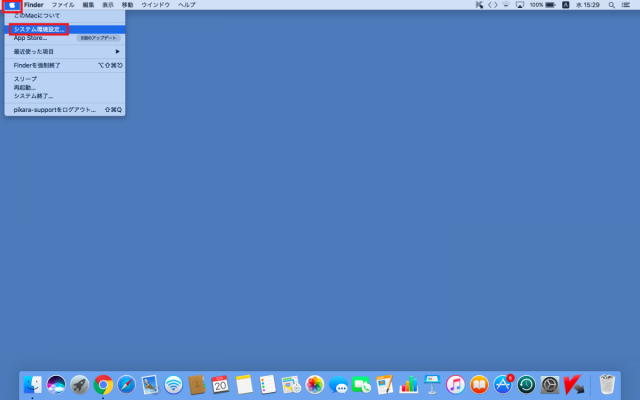
Task: Open the Trash in the Dock
Action: click(x=607, y=384)
